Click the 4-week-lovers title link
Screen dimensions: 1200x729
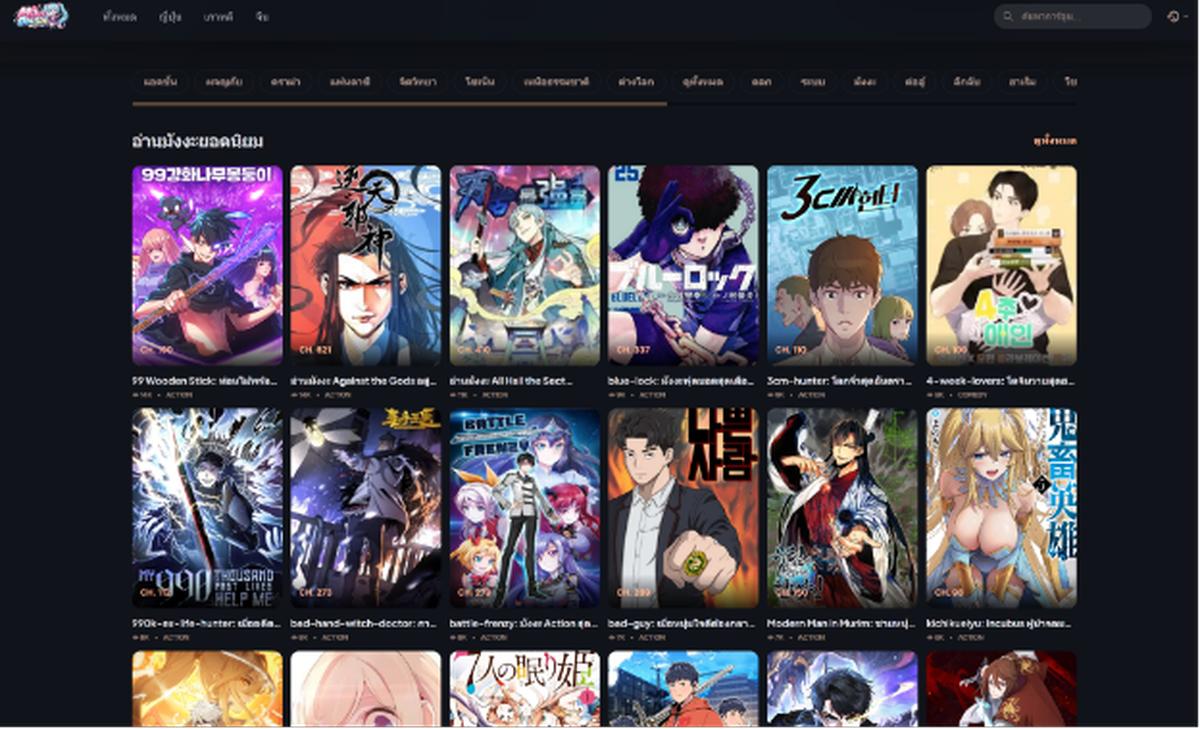pyautogui.click(x=1001, y=381)
